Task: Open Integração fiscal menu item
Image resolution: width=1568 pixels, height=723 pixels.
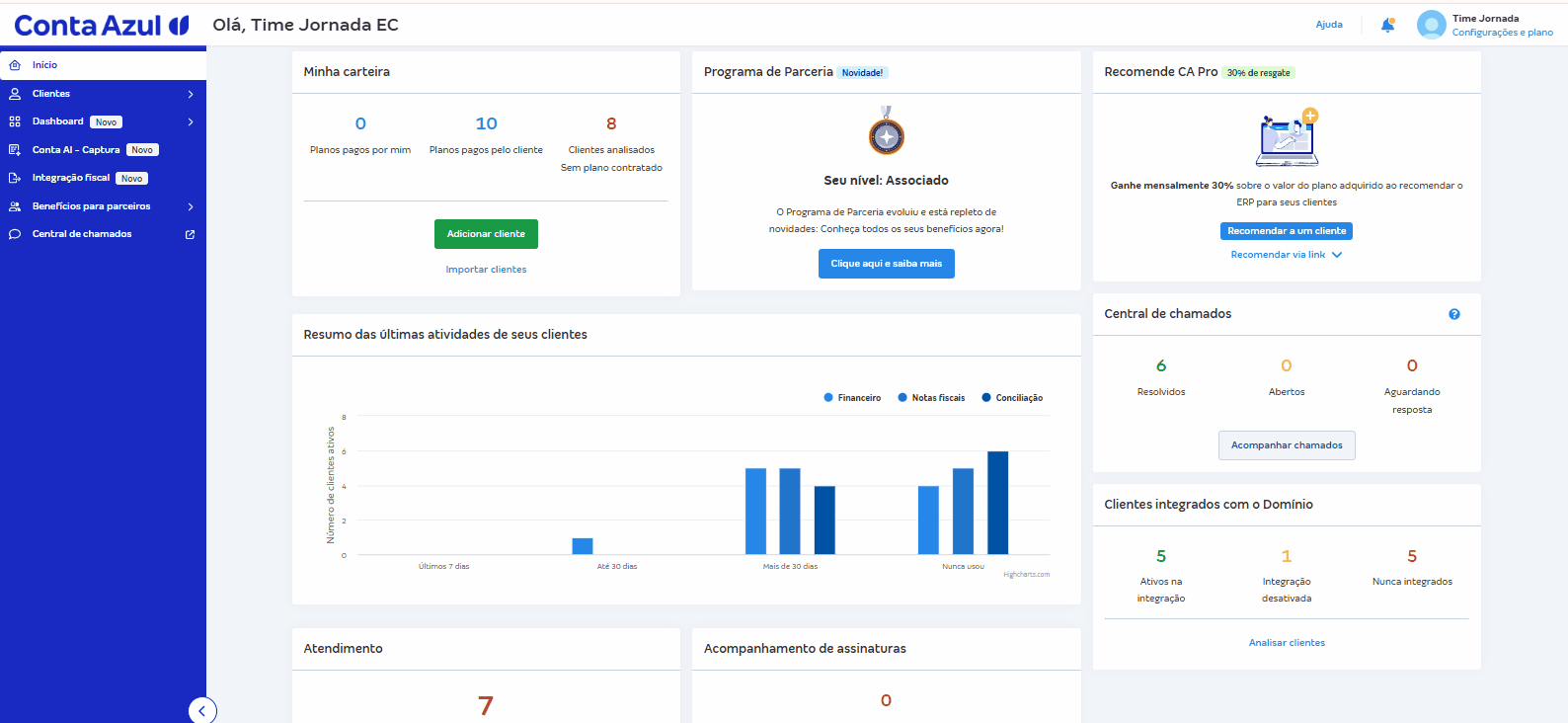Action: pyautogui.click(x=103, y=178)
